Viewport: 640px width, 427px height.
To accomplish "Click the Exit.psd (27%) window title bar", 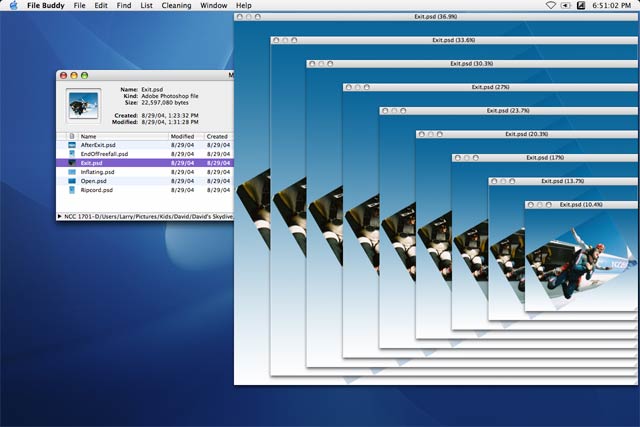I will [x=490, y=87].
